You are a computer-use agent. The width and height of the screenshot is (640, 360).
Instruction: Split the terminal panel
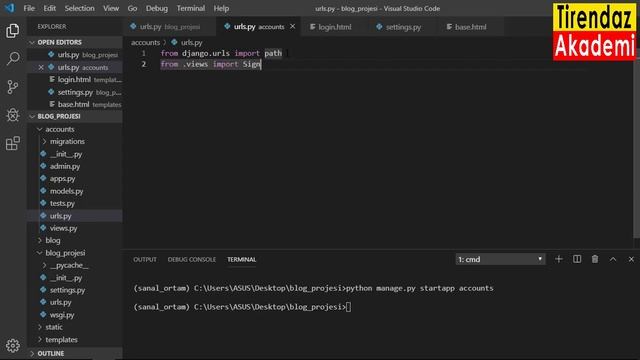(x=577, y=259)
